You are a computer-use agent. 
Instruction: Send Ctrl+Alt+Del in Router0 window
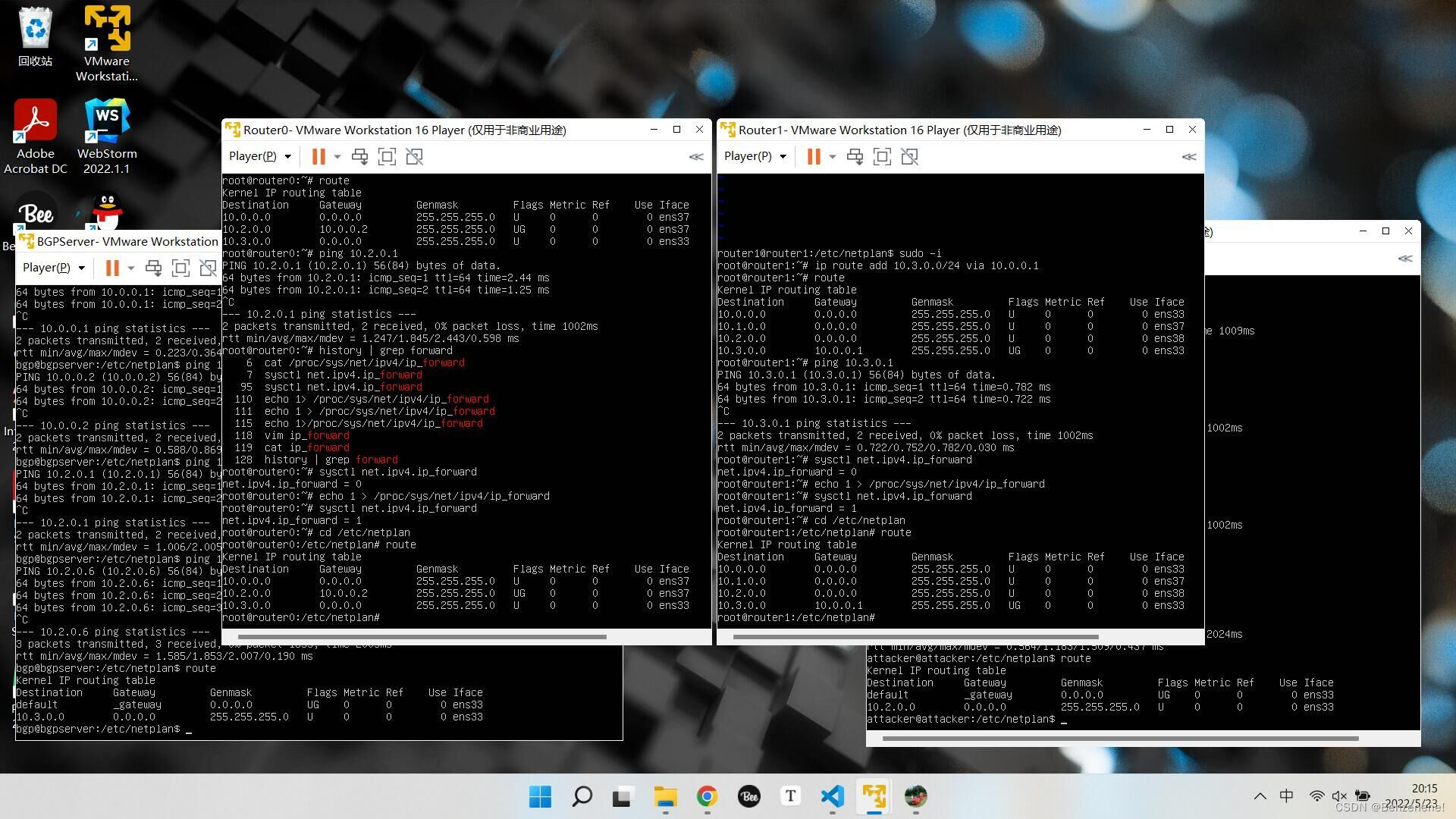[x=359, y=156]
